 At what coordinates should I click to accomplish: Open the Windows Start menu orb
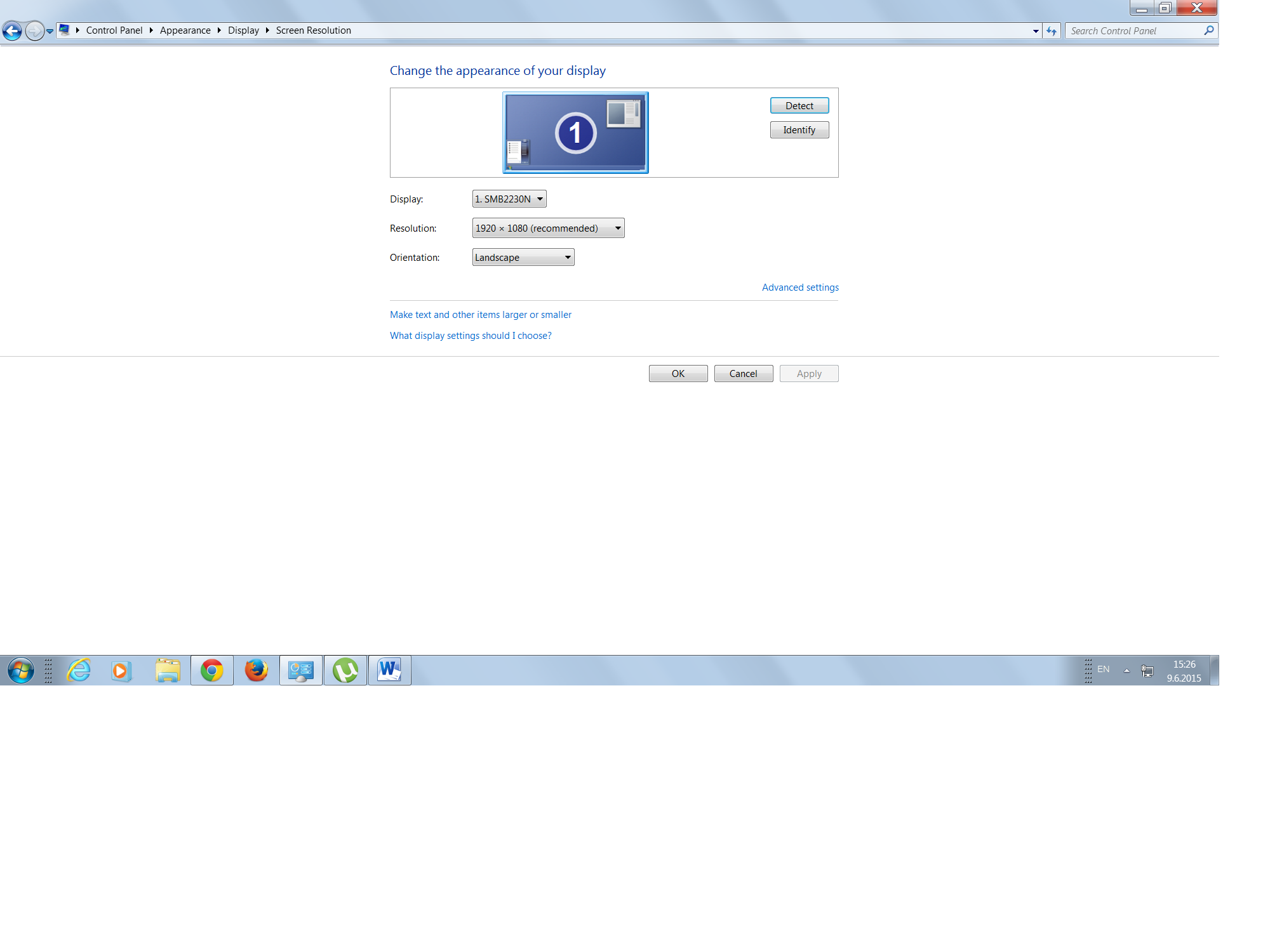pos(20,670)
